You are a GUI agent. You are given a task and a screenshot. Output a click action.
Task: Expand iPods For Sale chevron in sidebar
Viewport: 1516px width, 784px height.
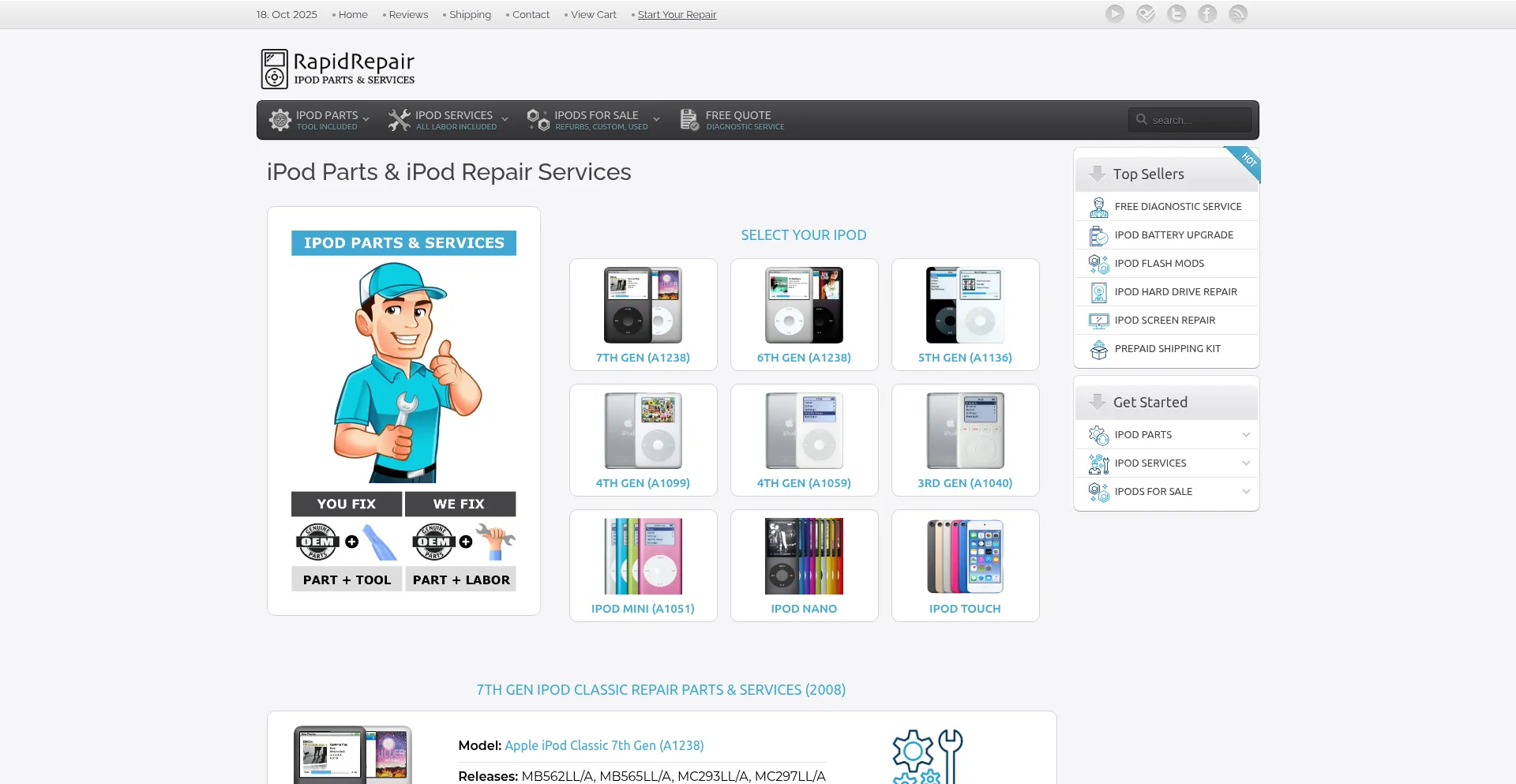(1246, 492)
